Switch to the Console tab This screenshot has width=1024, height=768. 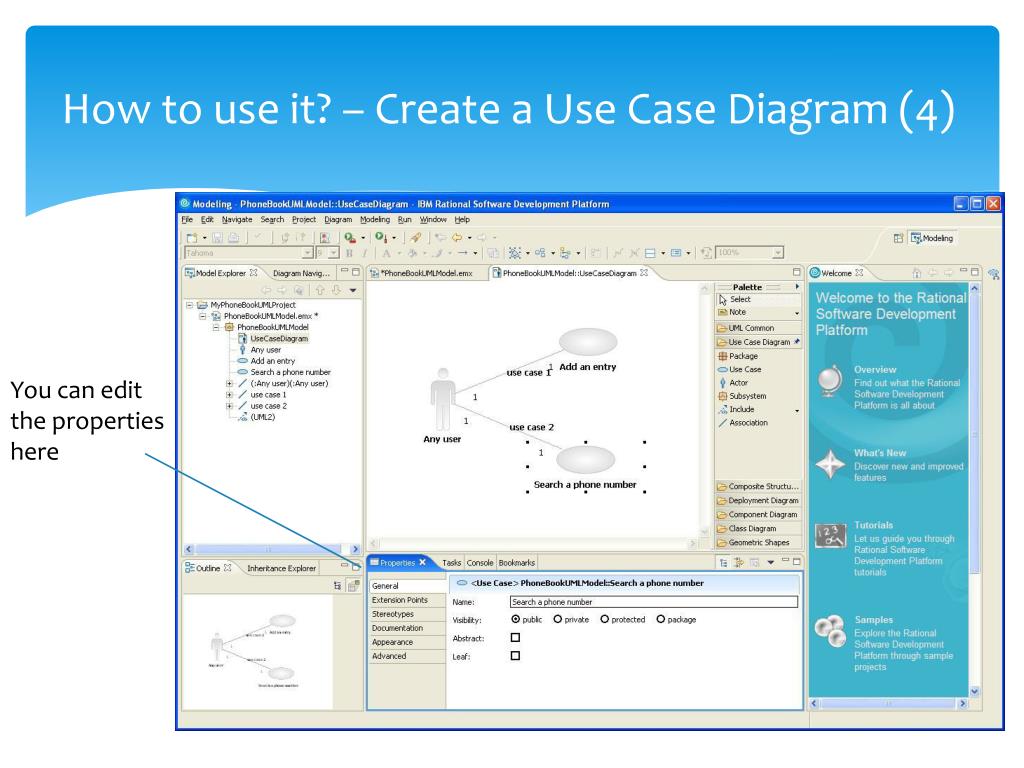click(x=480, y=563)
